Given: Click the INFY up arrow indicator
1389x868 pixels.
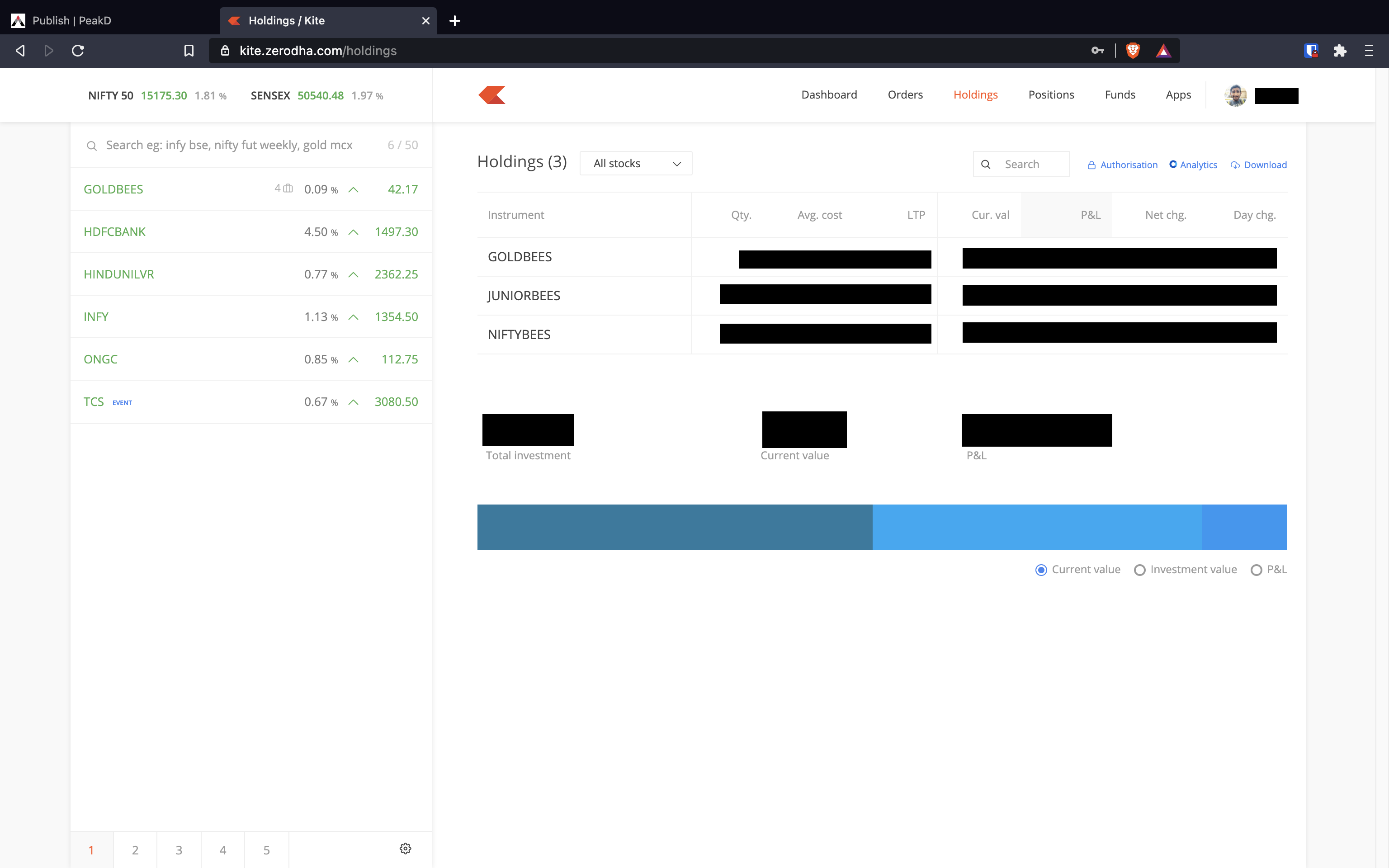Looking at the screenshot, I should (x=354, y=317).
